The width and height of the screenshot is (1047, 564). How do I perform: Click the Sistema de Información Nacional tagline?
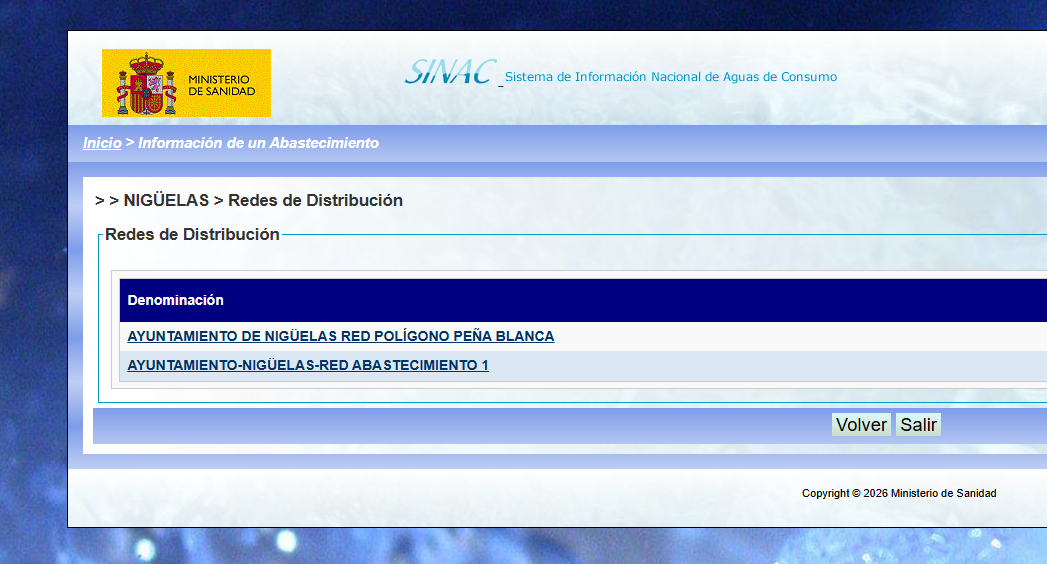coord(671,77)
